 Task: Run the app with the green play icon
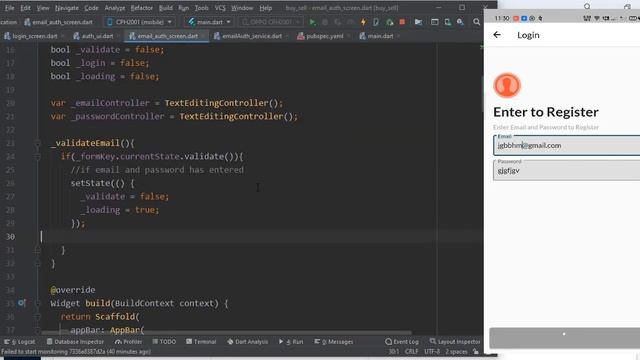312,22
